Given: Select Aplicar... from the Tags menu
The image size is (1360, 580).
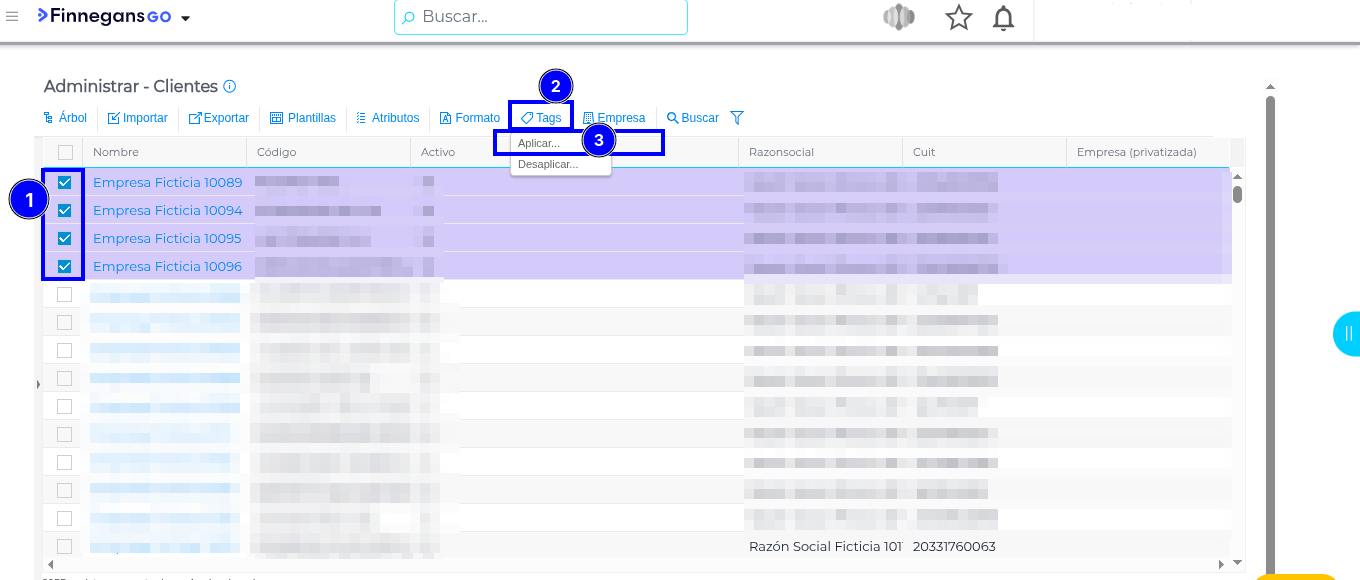Looking at the screenshot, I should [x=540, y=144].
